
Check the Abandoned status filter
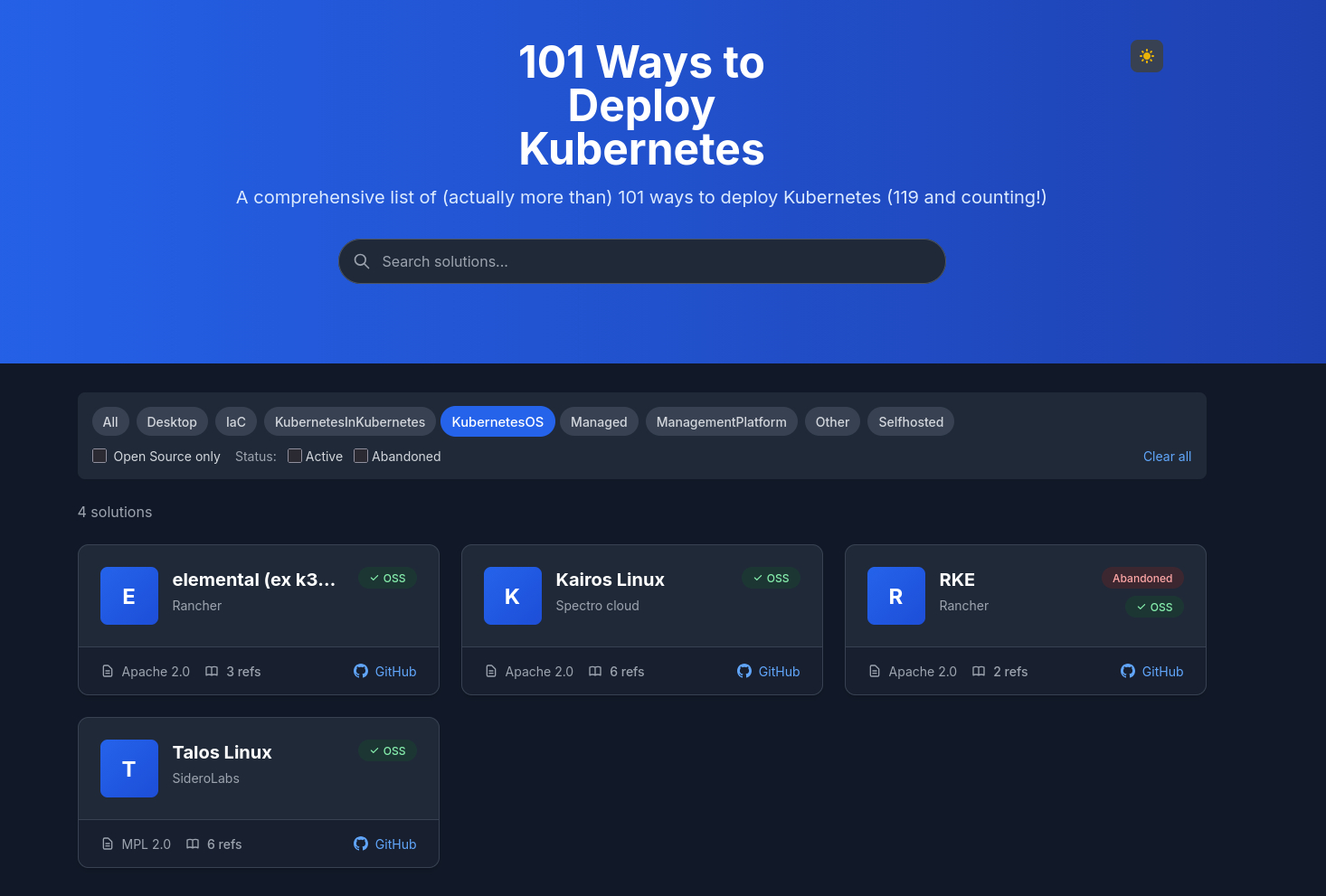(361, 456)
